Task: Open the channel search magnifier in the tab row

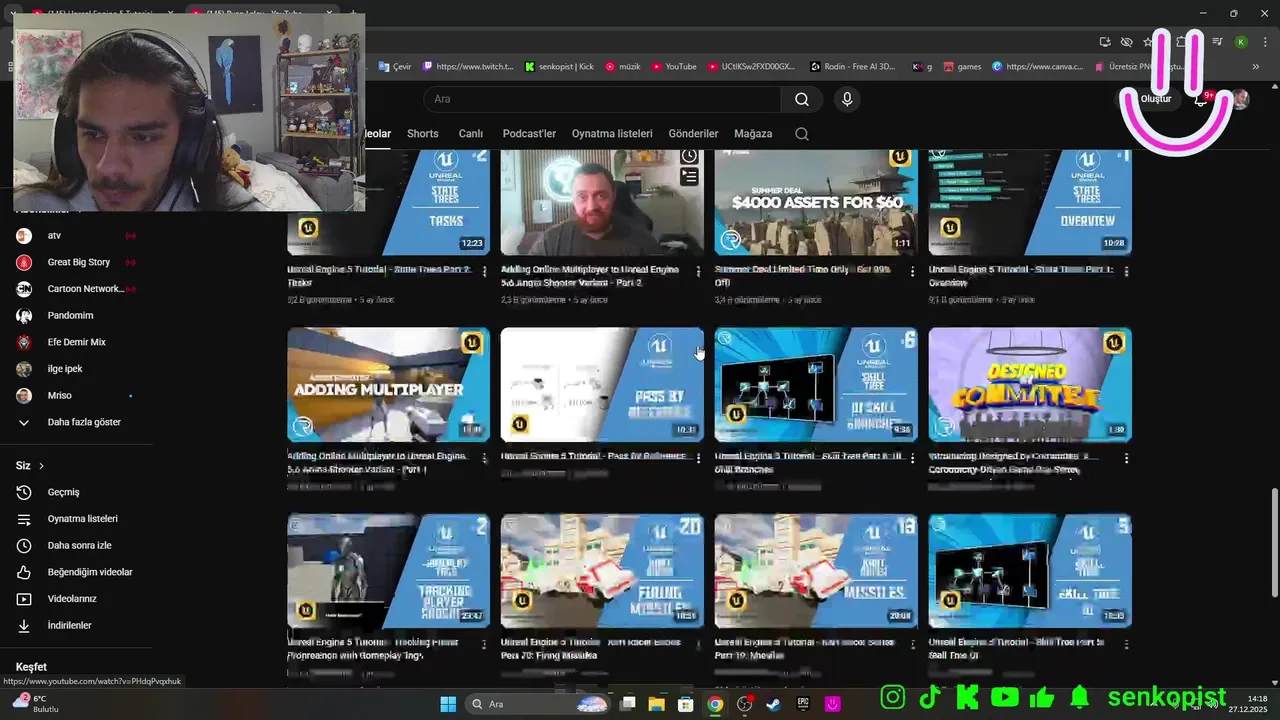Action: tap(802, 134)
